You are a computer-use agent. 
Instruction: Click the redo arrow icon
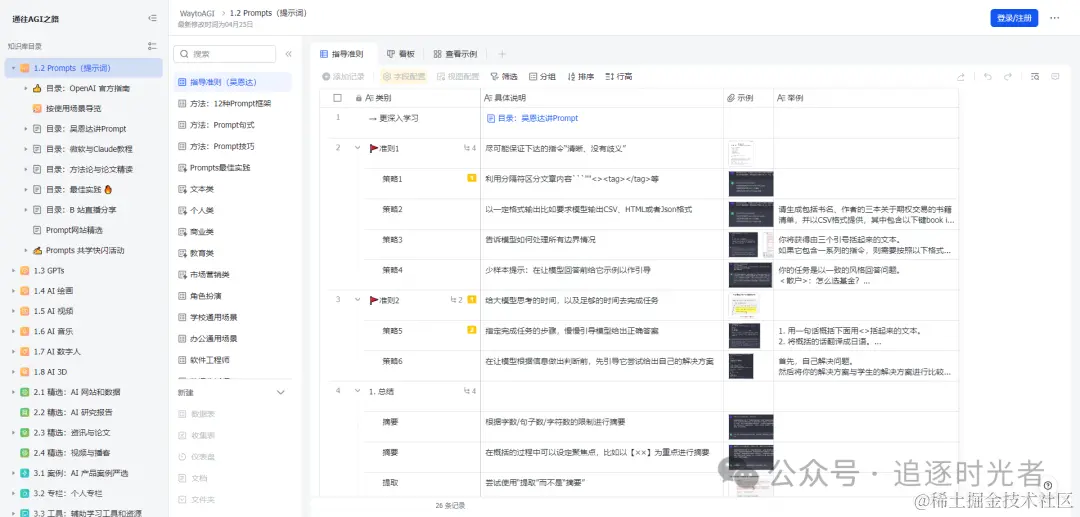[x=1008, y=77]
